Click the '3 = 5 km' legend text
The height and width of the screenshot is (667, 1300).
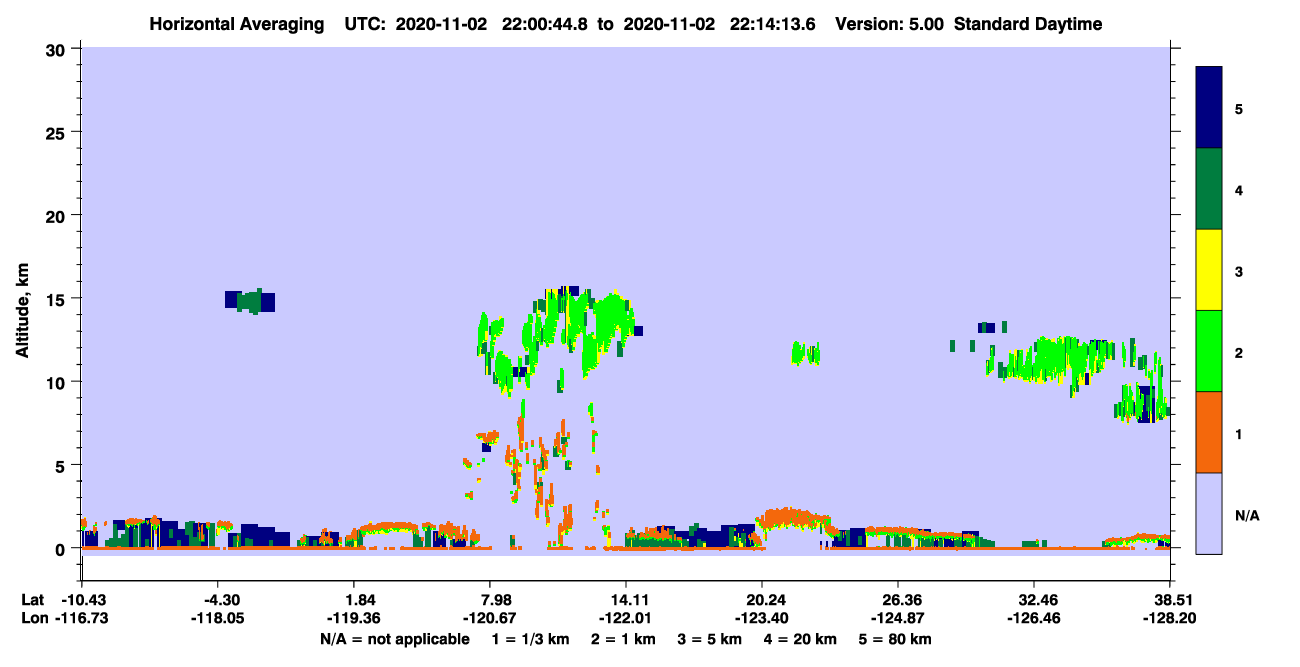[x=711, y=639]
